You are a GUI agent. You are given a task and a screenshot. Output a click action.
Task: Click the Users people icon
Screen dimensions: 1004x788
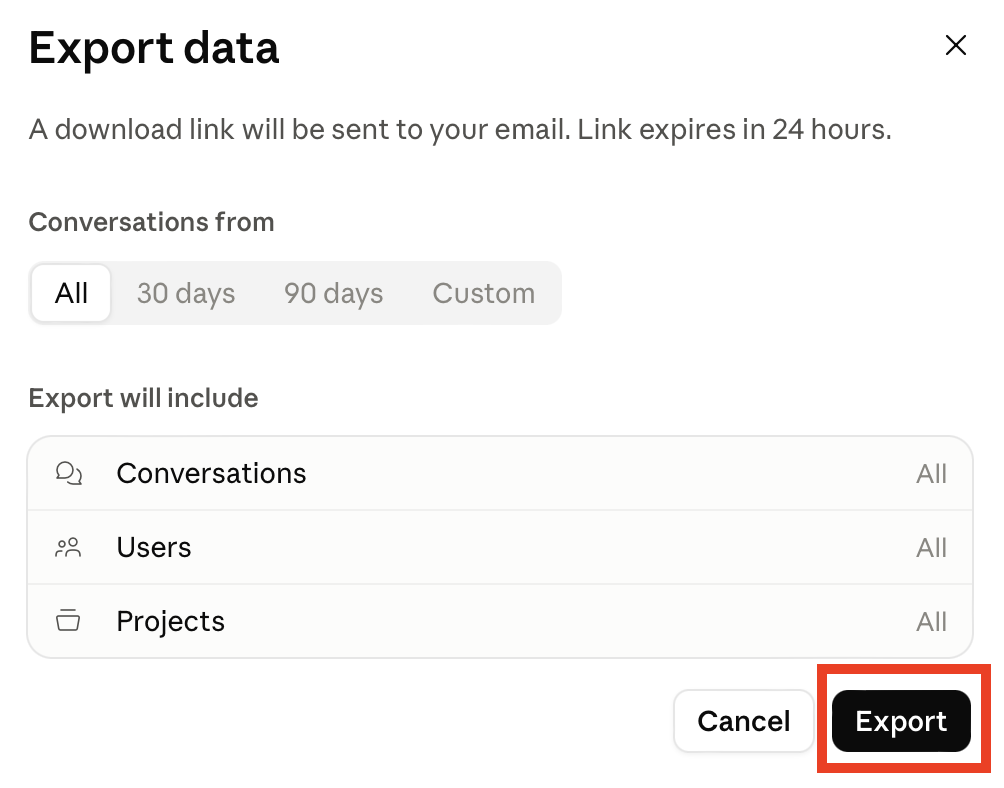click(69, 548)
